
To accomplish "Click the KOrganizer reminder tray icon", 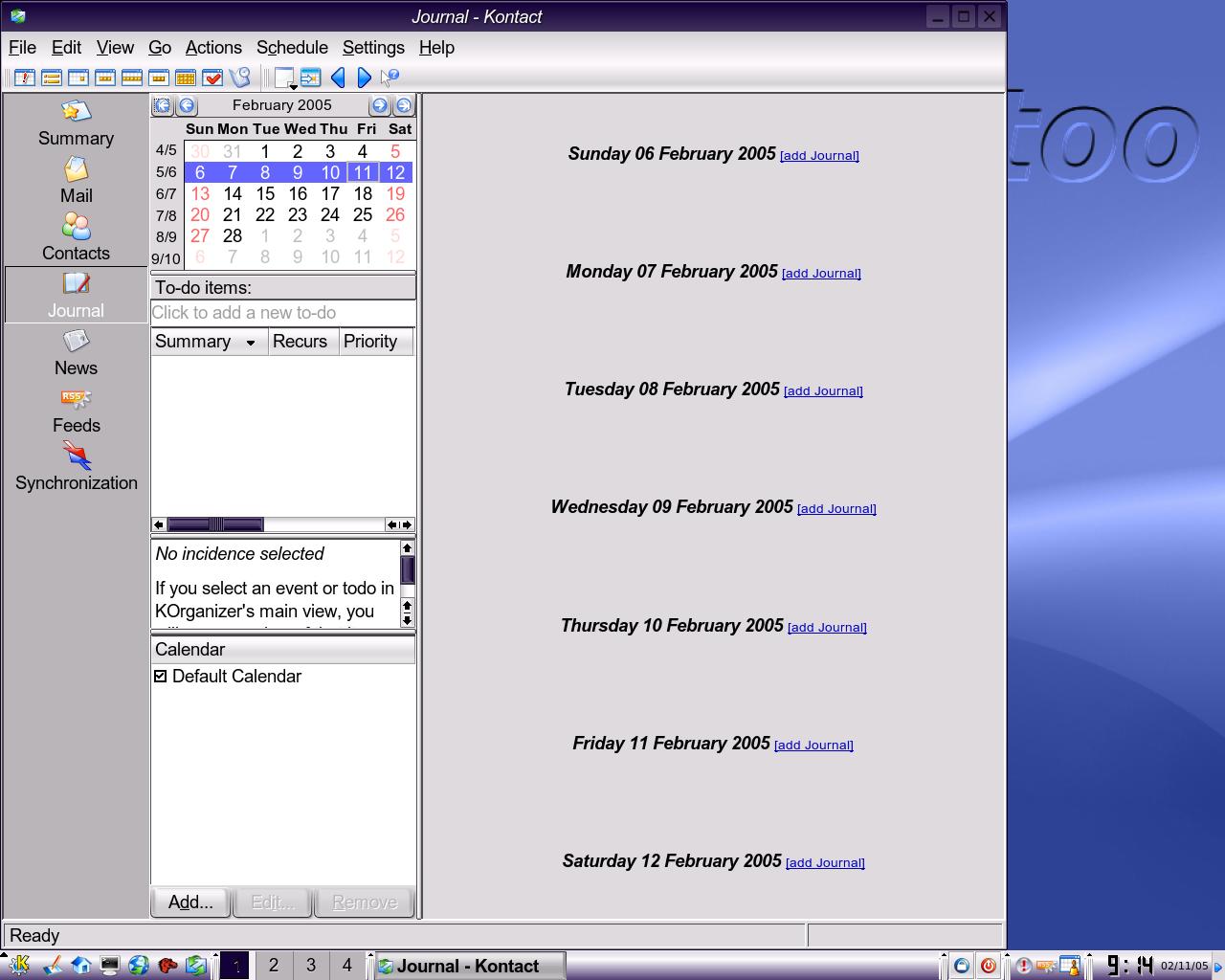I will pos(1069,966).
